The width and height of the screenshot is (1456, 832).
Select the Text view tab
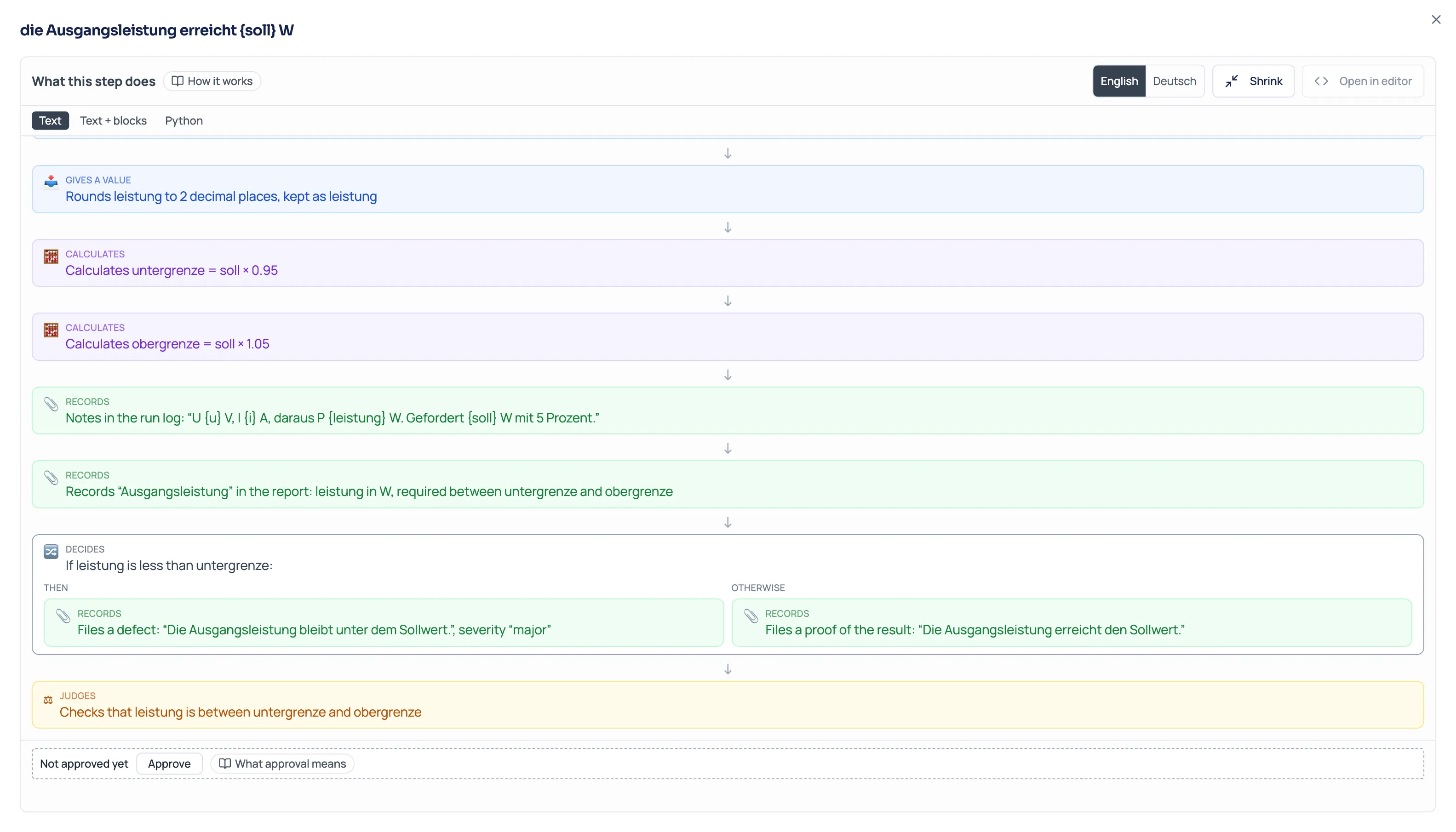click(x=50, y=120)
